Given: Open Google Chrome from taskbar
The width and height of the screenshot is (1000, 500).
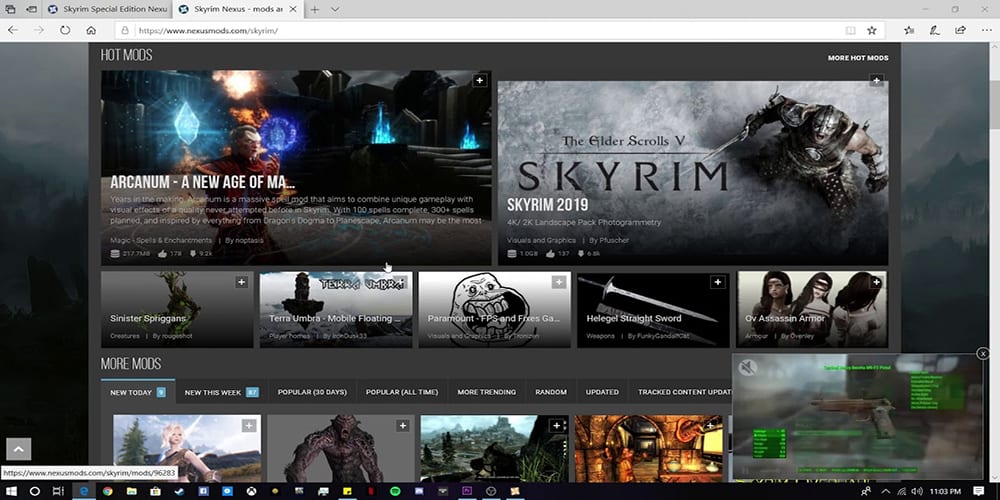Looking at the screenshot, I should coord(108,491).
